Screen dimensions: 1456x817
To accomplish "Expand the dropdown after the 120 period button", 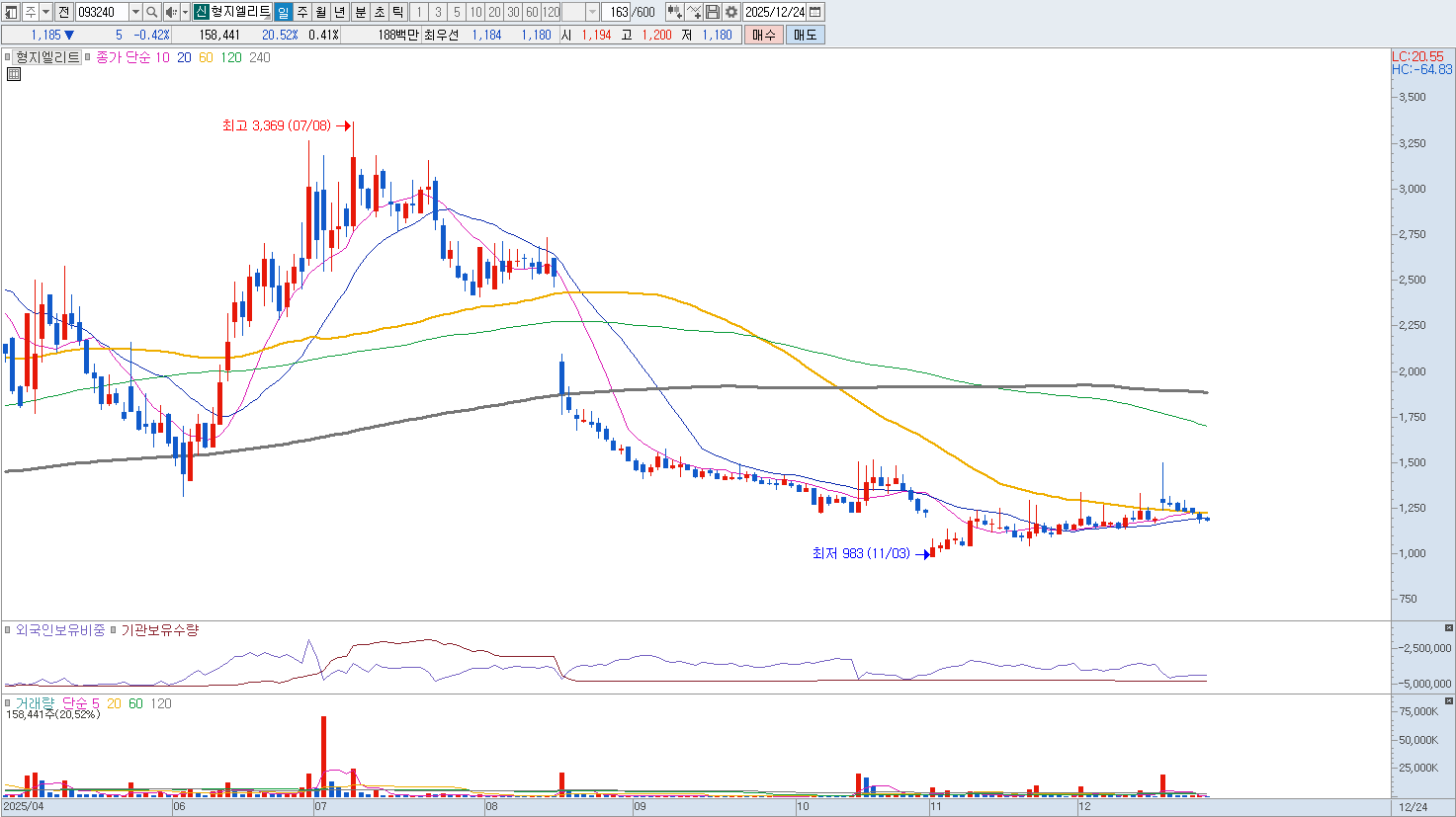I will (x=592, y=12).
